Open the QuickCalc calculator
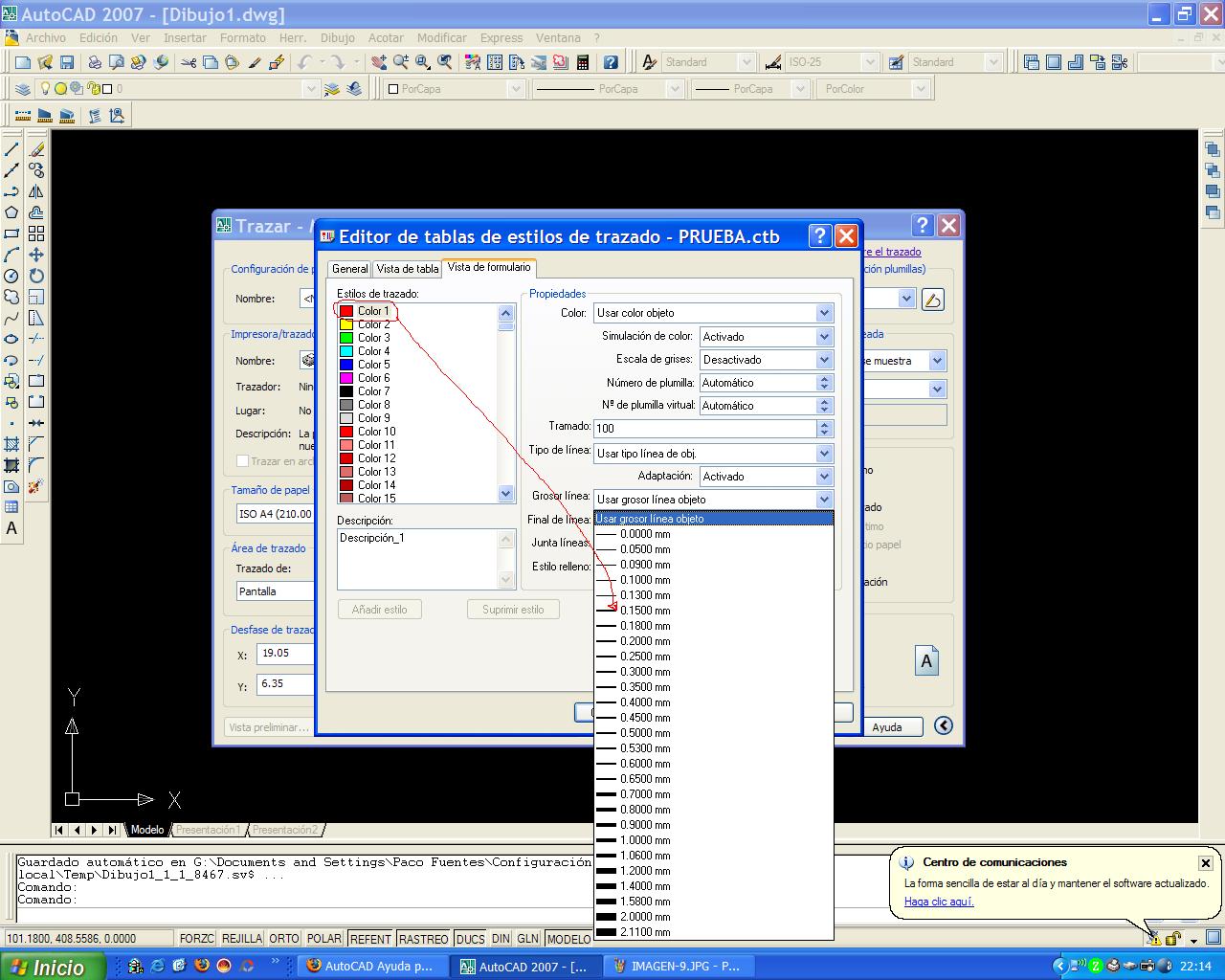The height and width of the screenshot is (980, 1225). (583, 62)
